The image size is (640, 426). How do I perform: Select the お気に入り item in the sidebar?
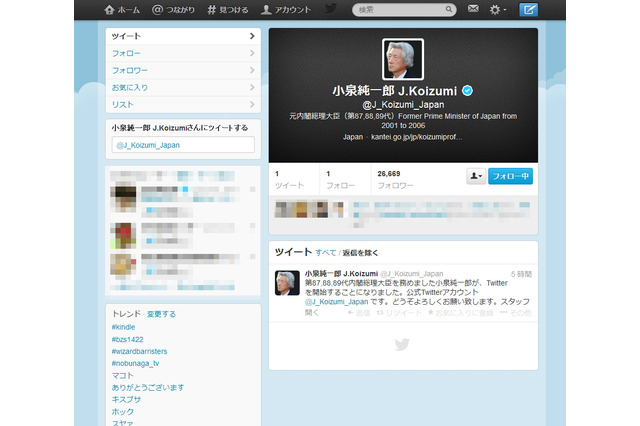click(x=180, y=87)
